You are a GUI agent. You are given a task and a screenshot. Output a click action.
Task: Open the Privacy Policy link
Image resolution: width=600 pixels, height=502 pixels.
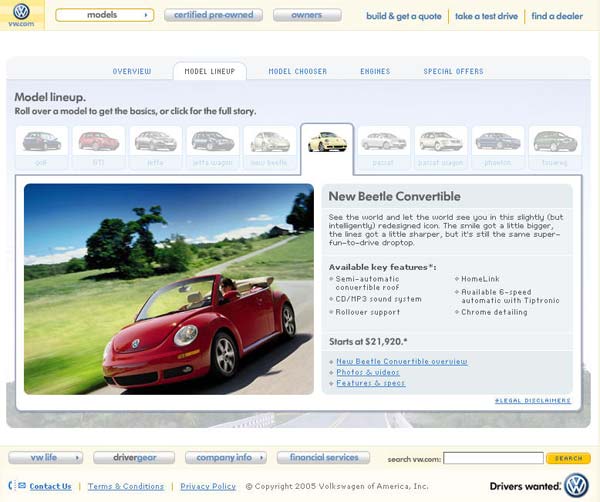point(208,486)
